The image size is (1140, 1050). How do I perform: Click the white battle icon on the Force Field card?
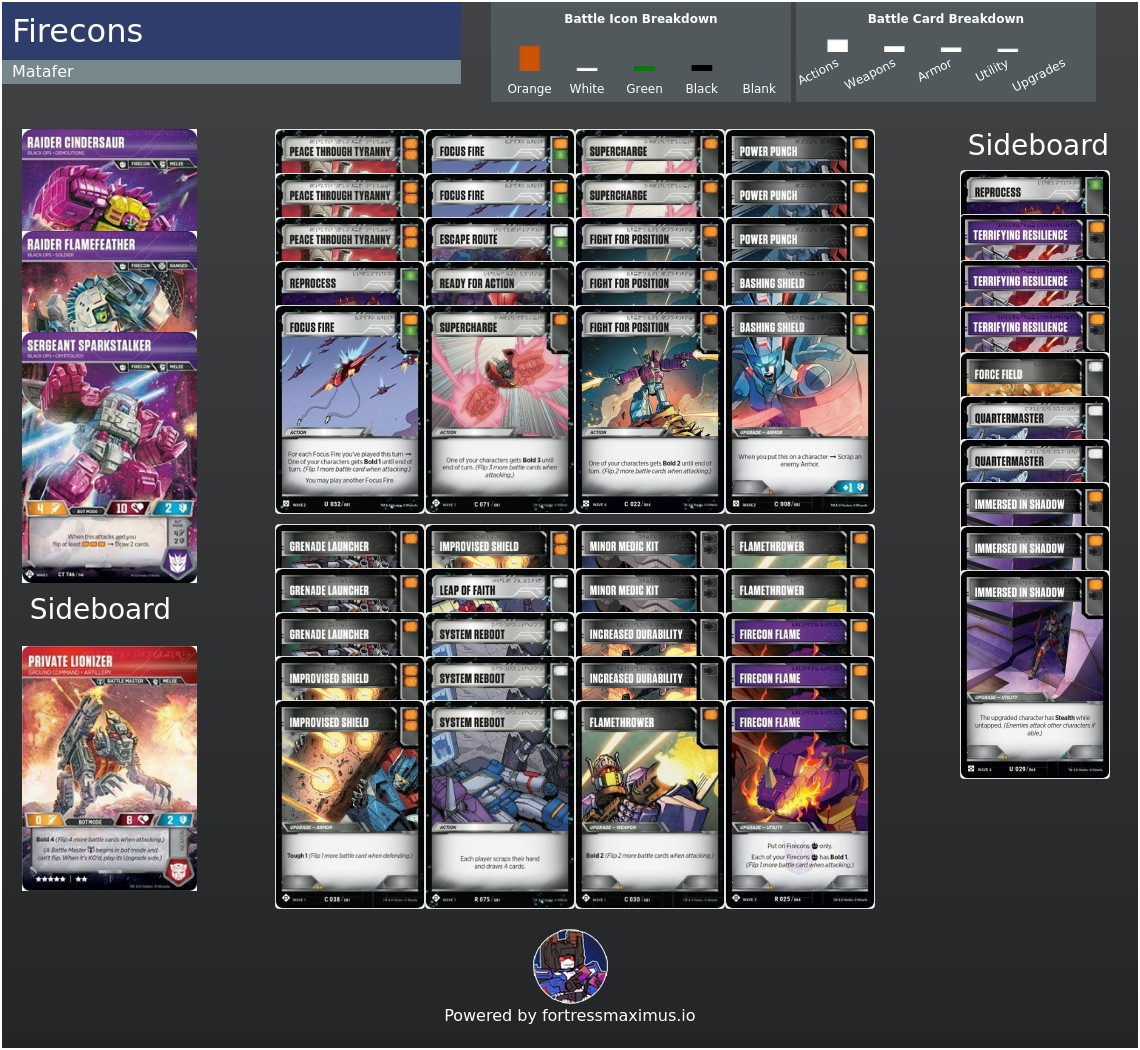[x=1095, y=367]
